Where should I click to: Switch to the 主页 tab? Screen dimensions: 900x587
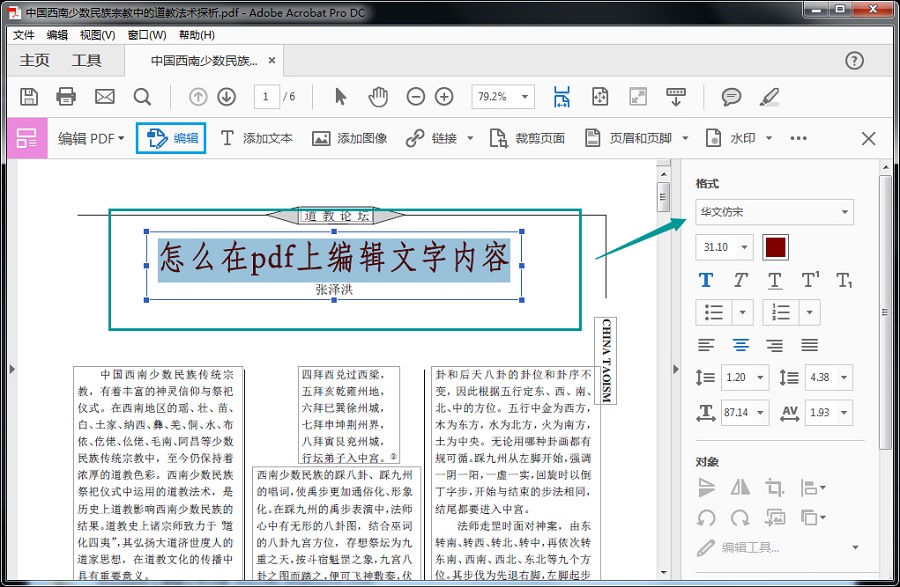pos(34,60)
